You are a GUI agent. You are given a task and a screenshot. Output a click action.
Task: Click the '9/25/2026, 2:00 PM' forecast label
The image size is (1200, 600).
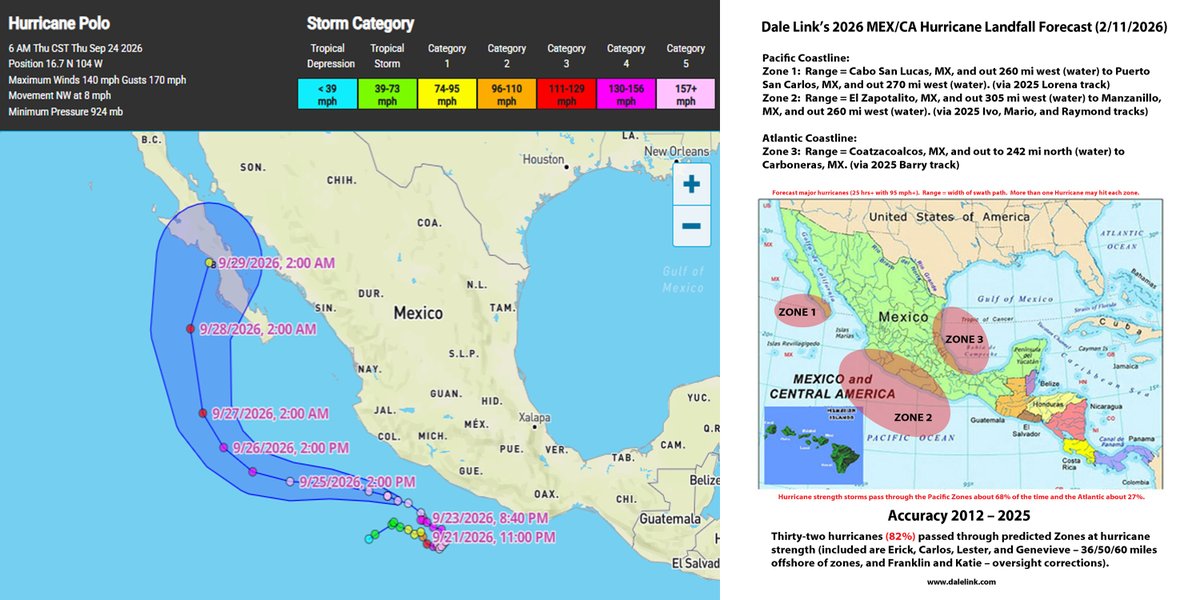point(357,481)
